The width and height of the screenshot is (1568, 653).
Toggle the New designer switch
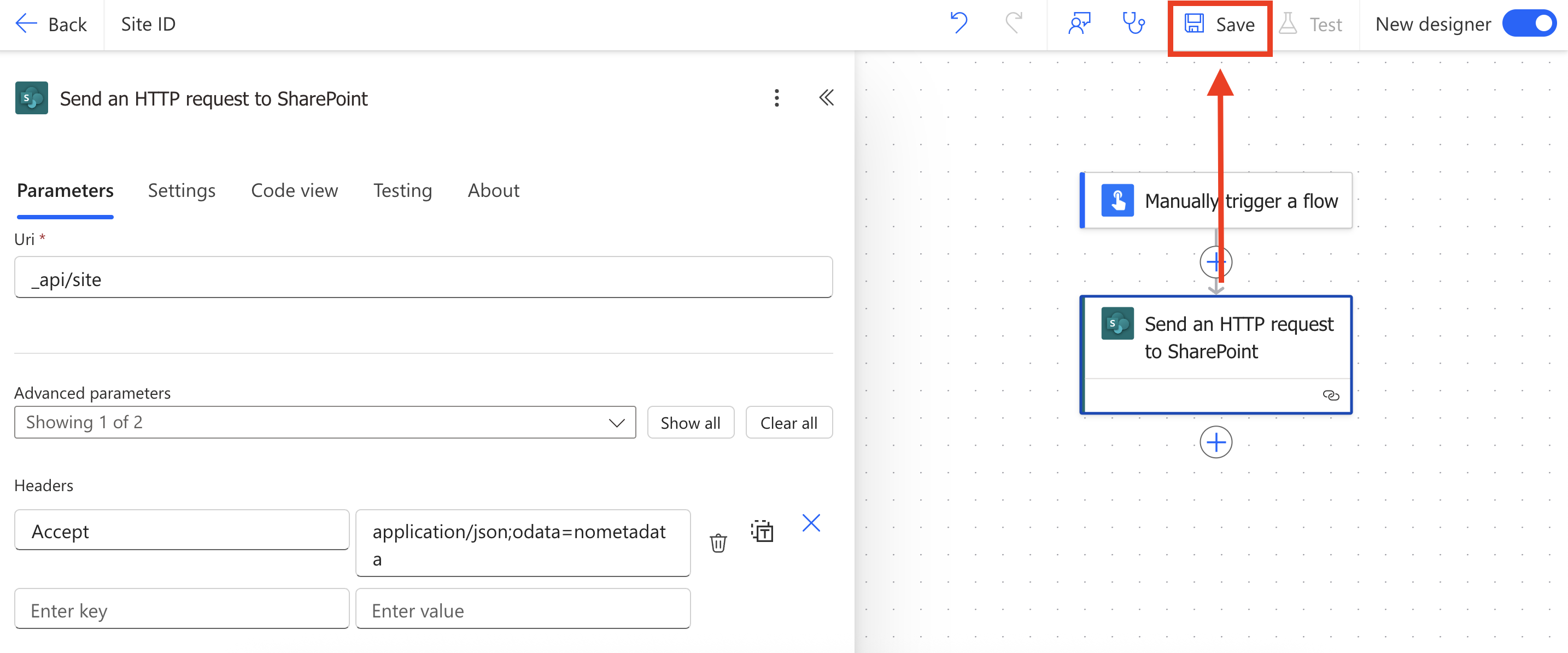(1529, 24)
